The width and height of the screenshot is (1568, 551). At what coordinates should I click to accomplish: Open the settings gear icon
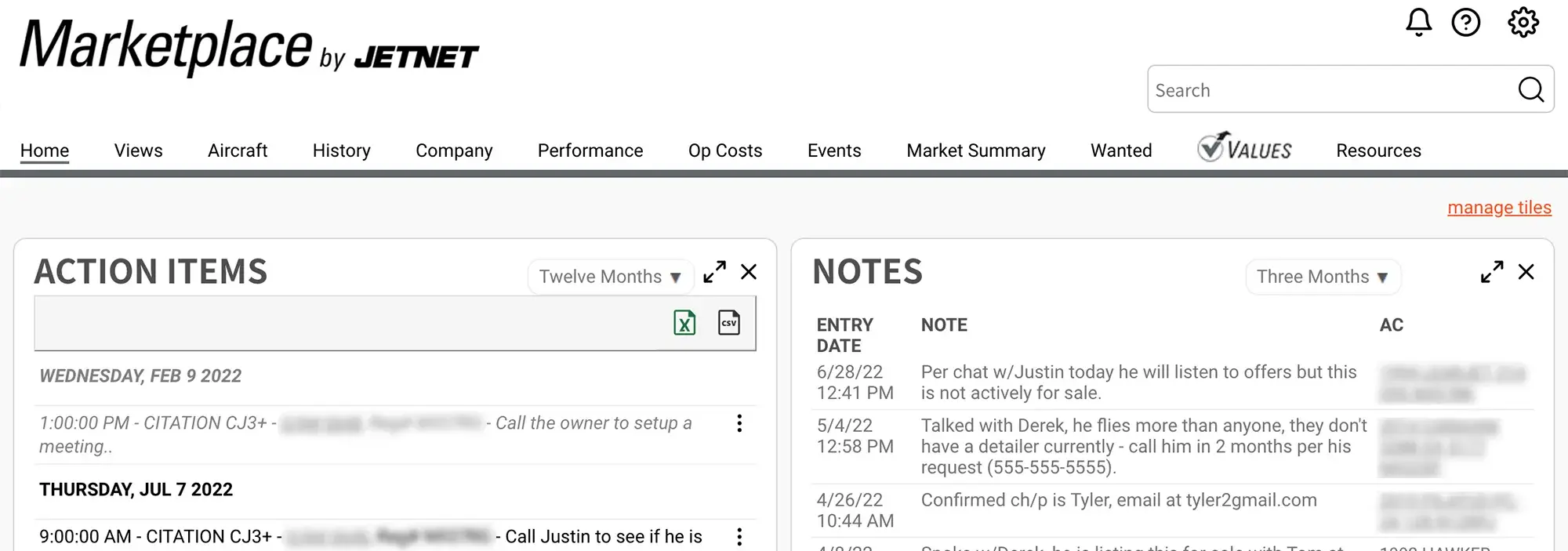tap(1523, 22)
